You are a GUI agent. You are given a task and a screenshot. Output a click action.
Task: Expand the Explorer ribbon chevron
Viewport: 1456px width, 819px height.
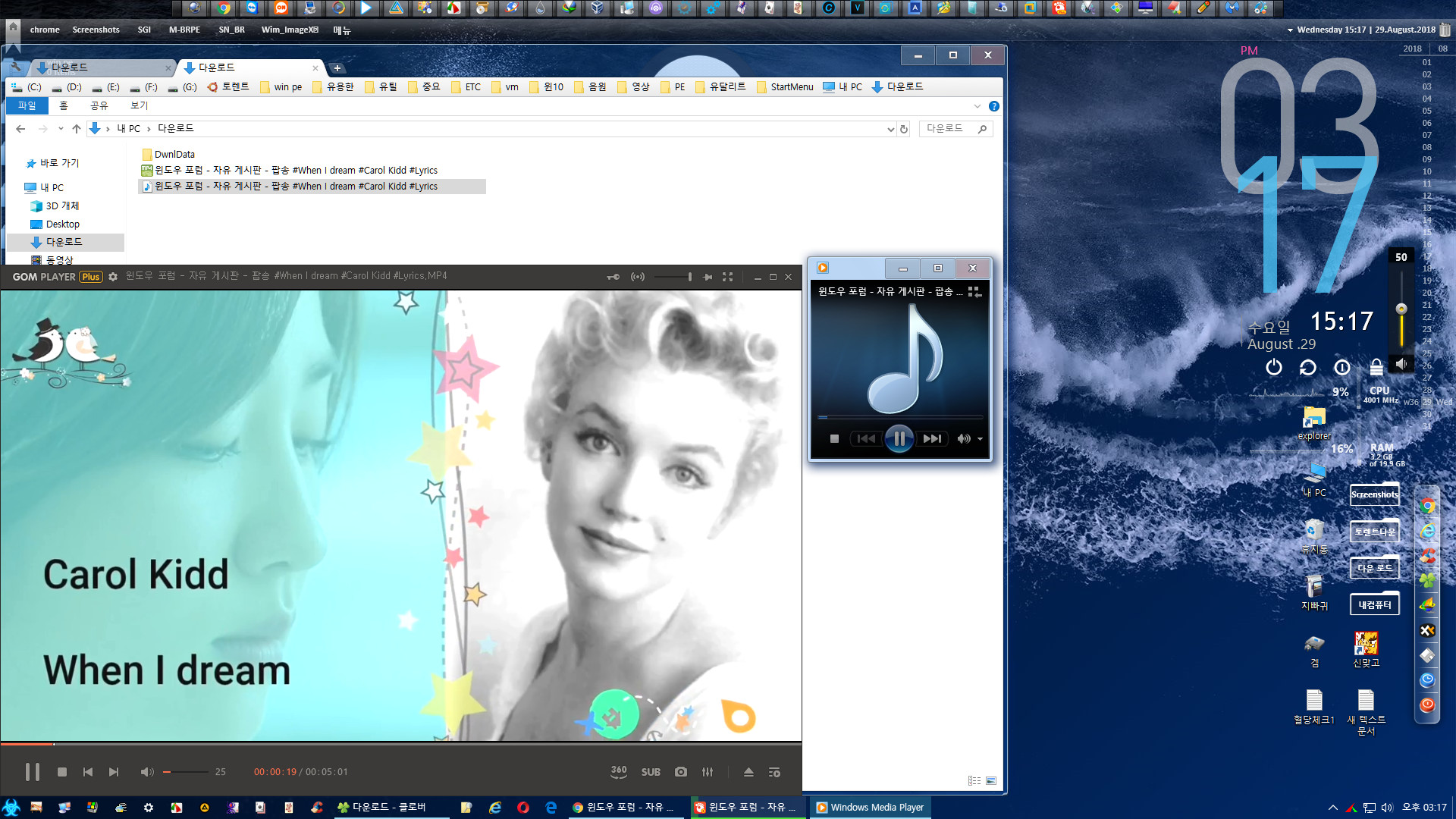click(977, 106)
